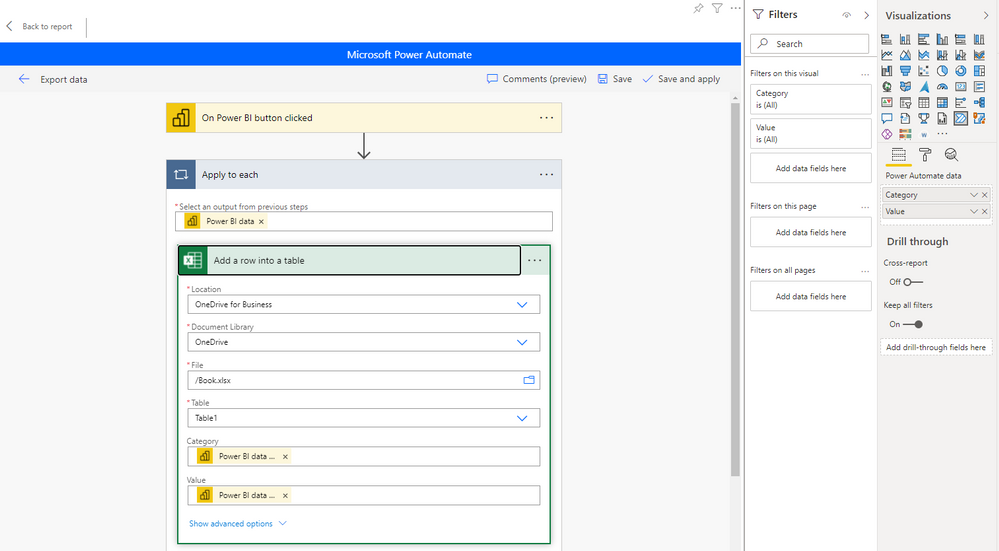The height and width of the screenshot is (551, 999).
Task: Toggle the eye icon in Filters header
Action: (x=846, y=15)
